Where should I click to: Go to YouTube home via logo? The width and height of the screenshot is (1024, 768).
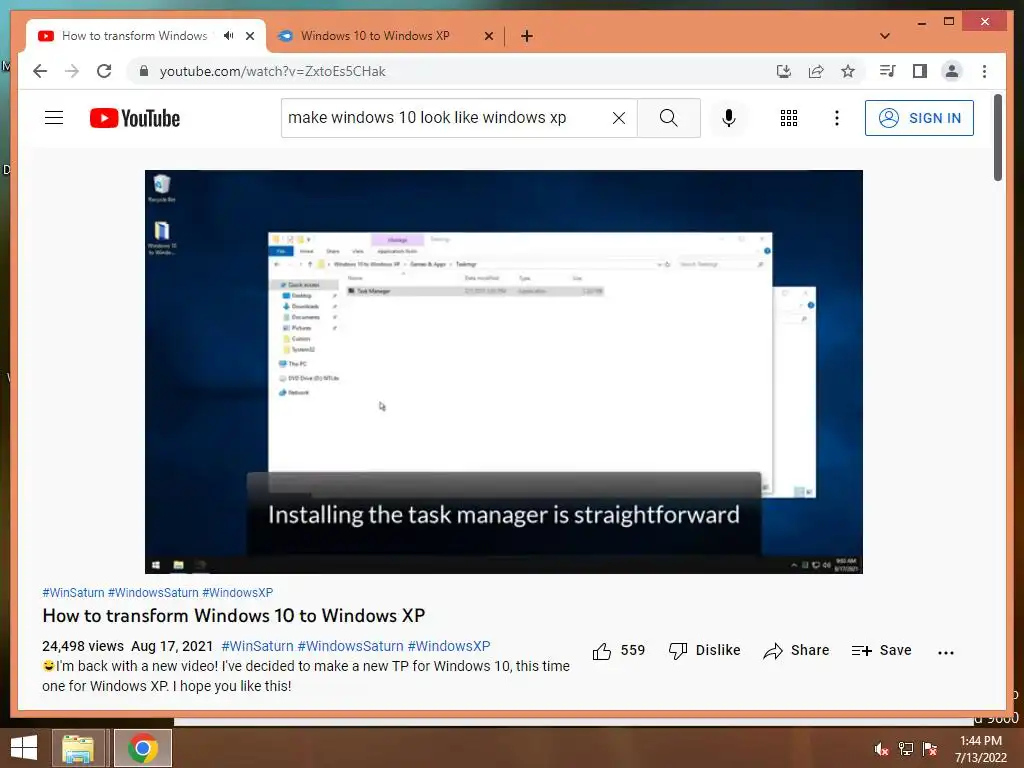pos(135,118)
